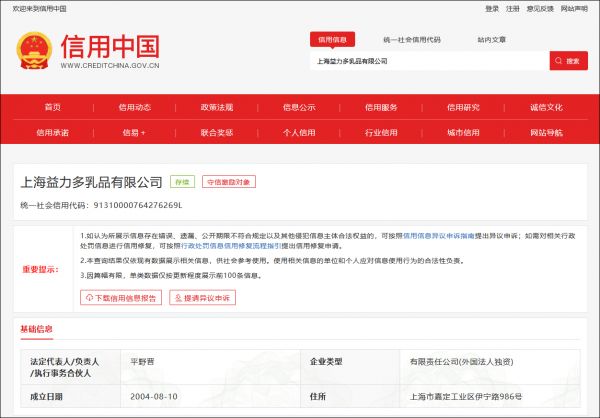This screenshot has height=418, width=600.
Task: Click download icon in 下载信用信息报告 button
Action: click(89, 298)
